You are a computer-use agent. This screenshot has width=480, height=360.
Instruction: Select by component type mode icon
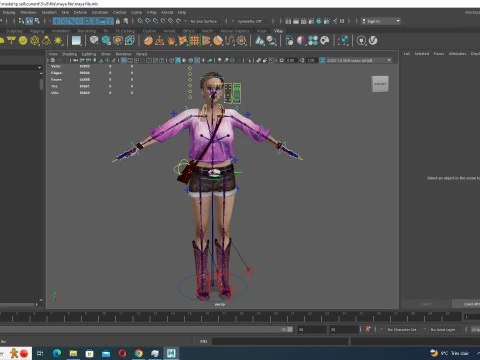pyautogui.click(x=37, y=21)
